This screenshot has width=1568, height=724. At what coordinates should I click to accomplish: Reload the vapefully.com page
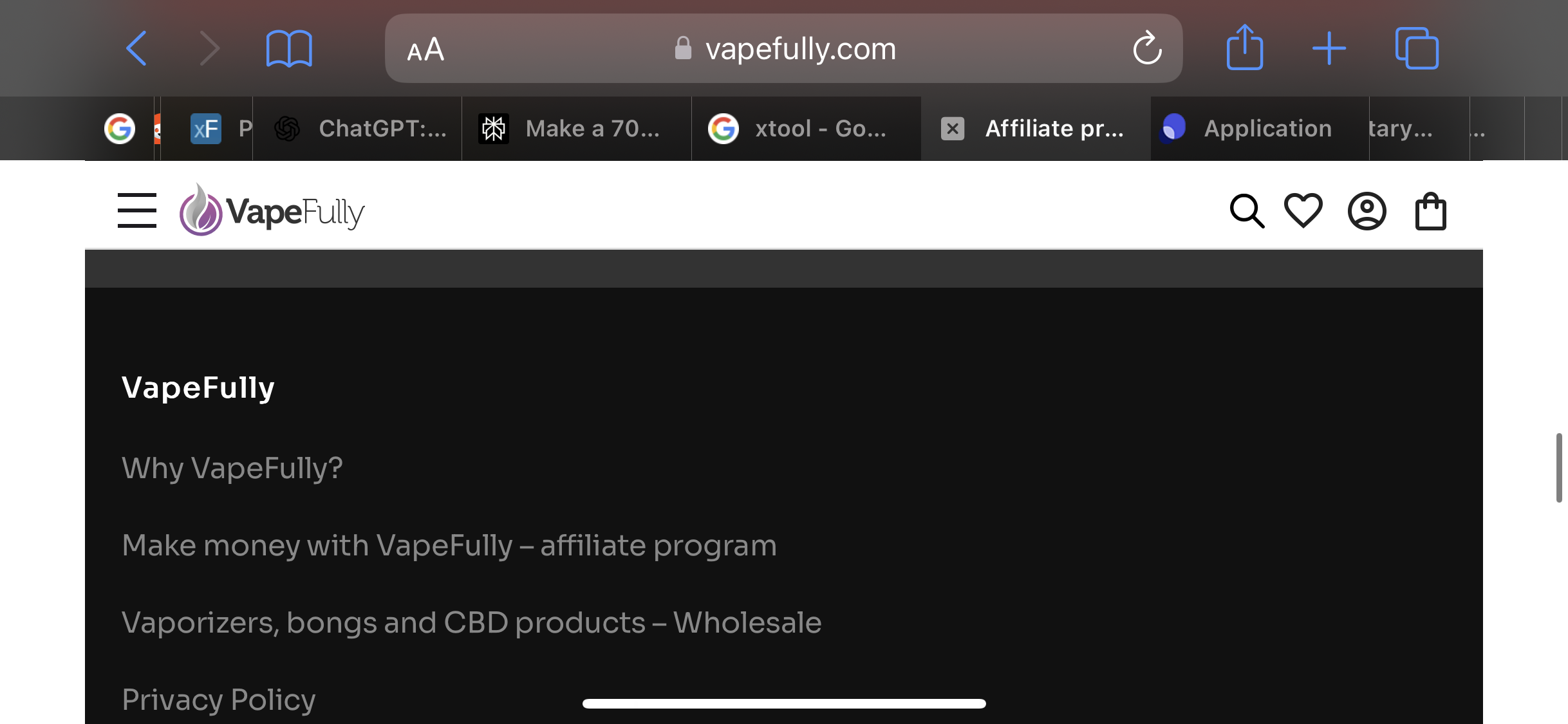tap(1147, 48)
